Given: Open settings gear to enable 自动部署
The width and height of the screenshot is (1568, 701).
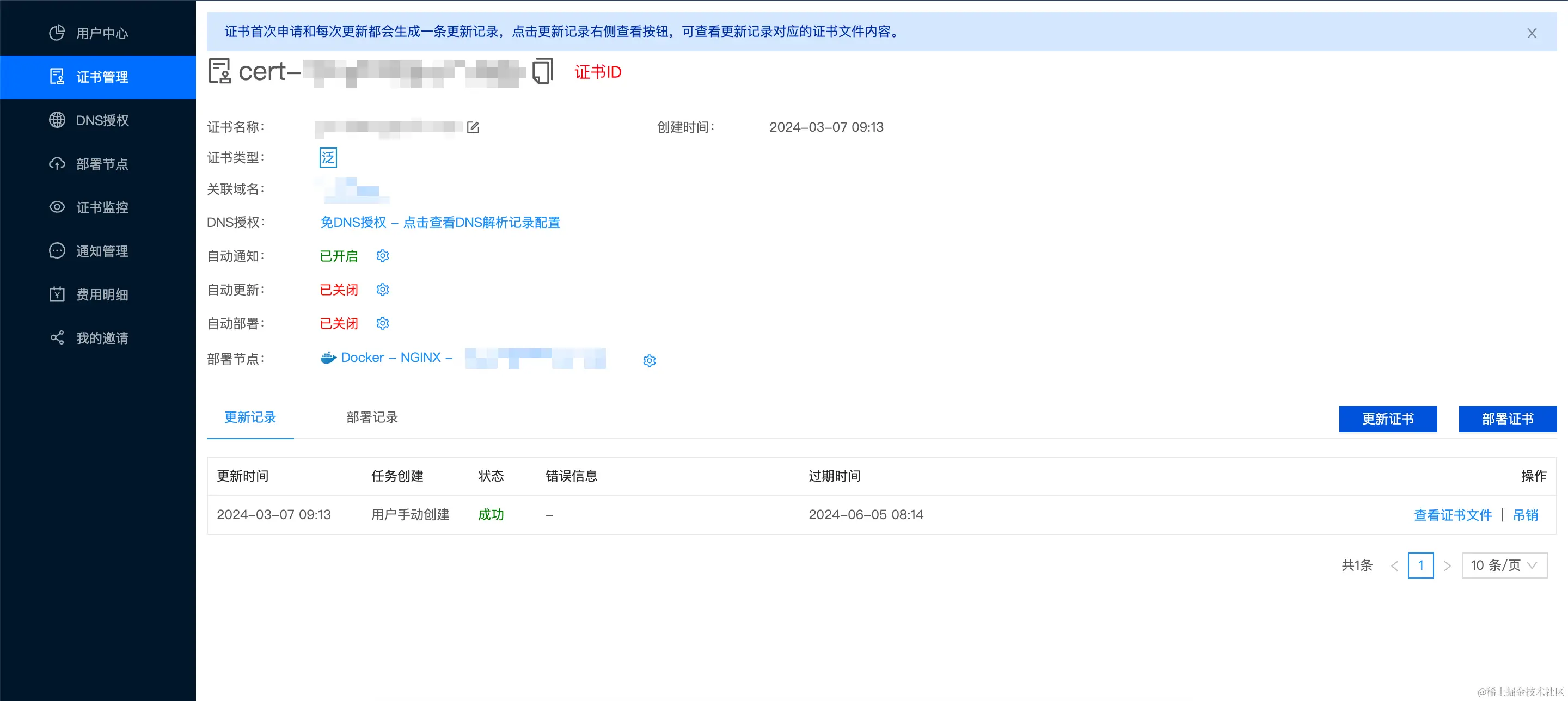Looking at the screenshot, I should click(x=382, y=323).
